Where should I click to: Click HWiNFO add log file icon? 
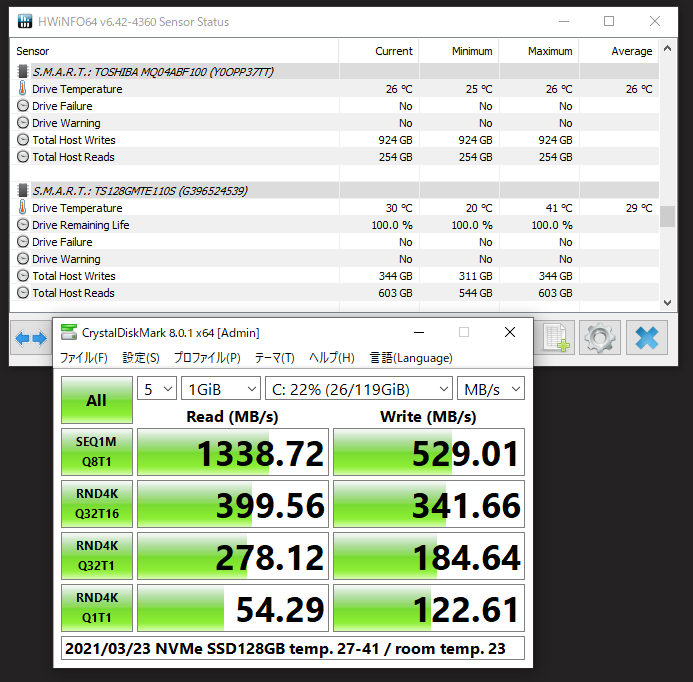(555, 338)
